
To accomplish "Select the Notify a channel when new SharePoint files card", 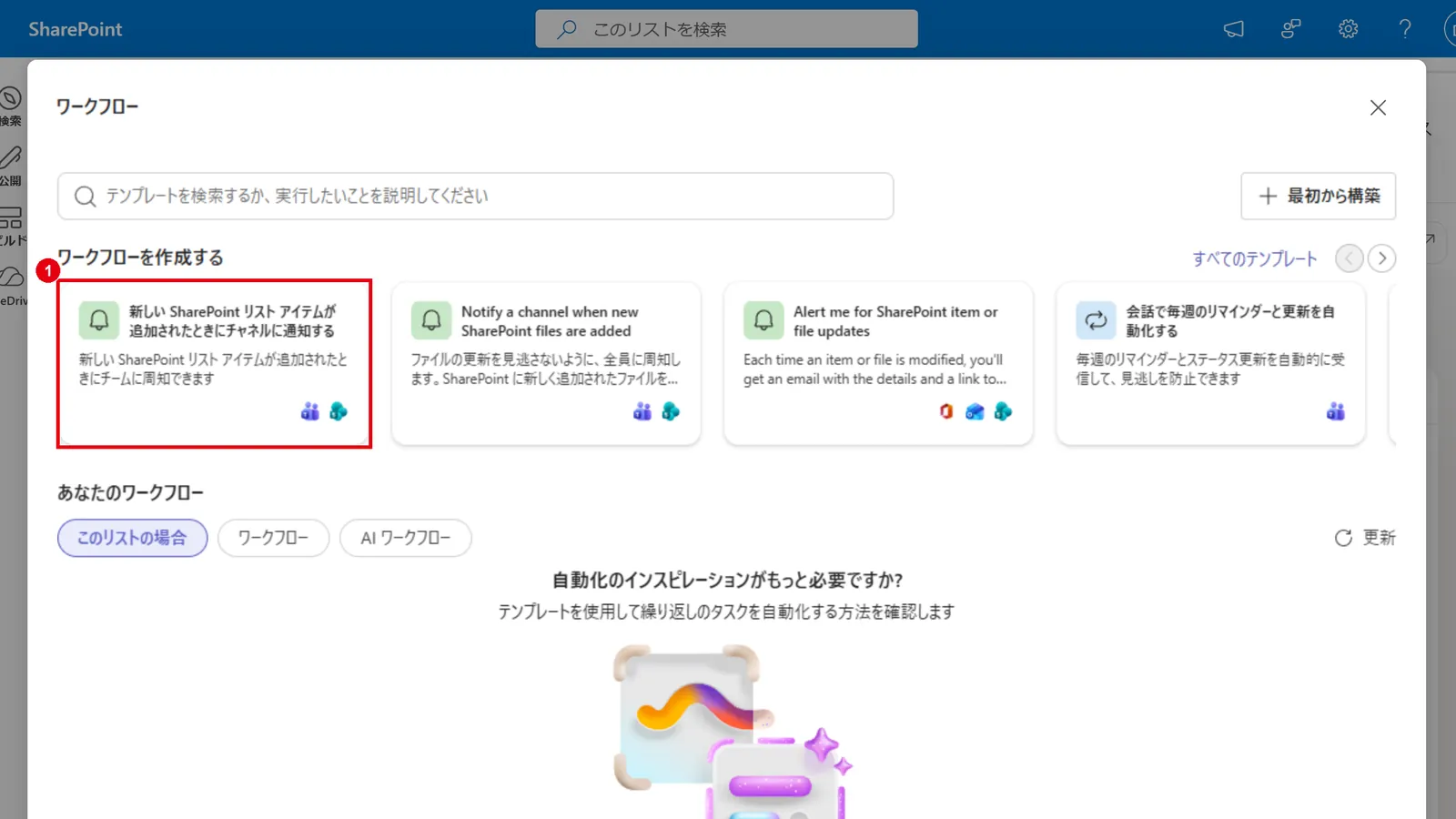I will [546, 363].
